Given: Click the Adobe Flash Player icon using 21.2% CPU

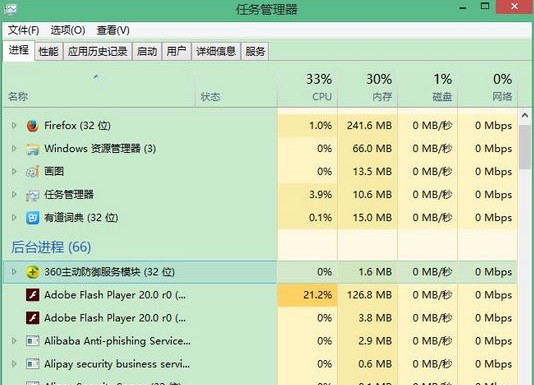Looking at the screenshot, I should (x=32, y=295).
